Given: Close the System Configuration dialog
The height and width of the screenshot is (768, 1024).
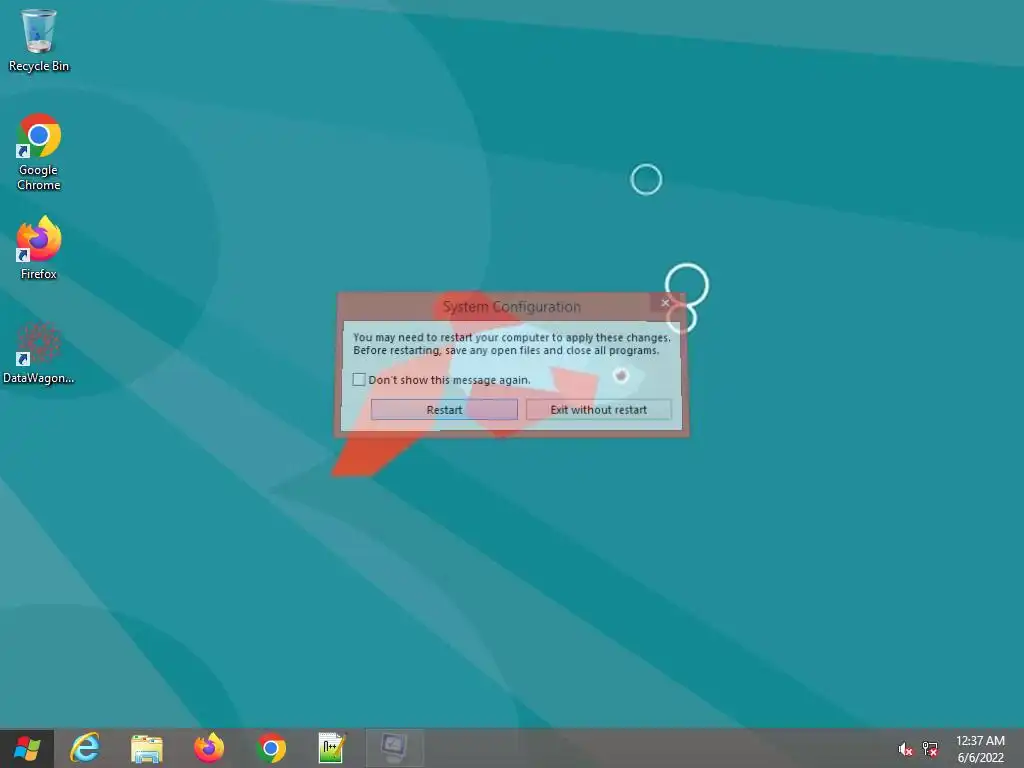Looking at the screenshot, I should coord(665,302).
